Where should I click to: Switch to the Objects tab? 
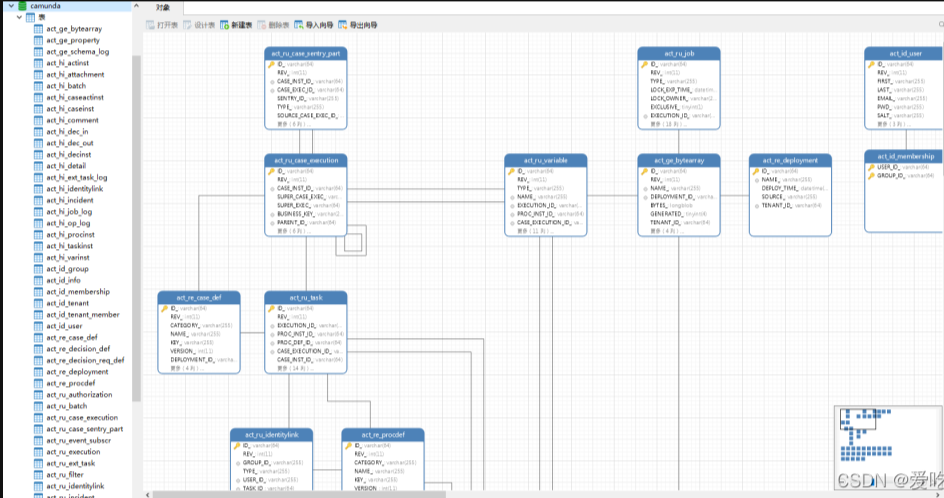(x=163, y=7)
